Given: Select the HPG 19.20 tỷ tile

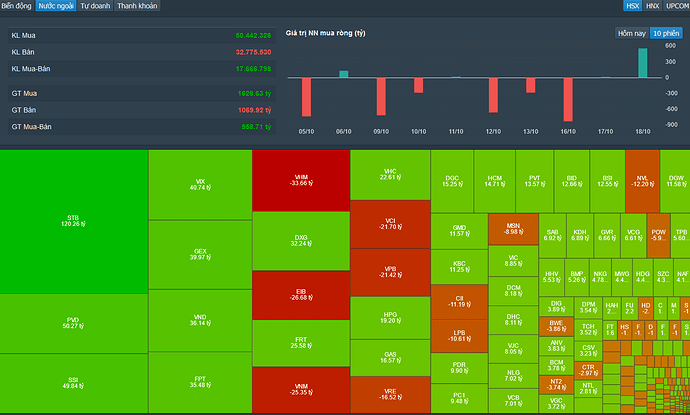Looking at the screenshot, I should pyautogui.click(x=390, y=318).
